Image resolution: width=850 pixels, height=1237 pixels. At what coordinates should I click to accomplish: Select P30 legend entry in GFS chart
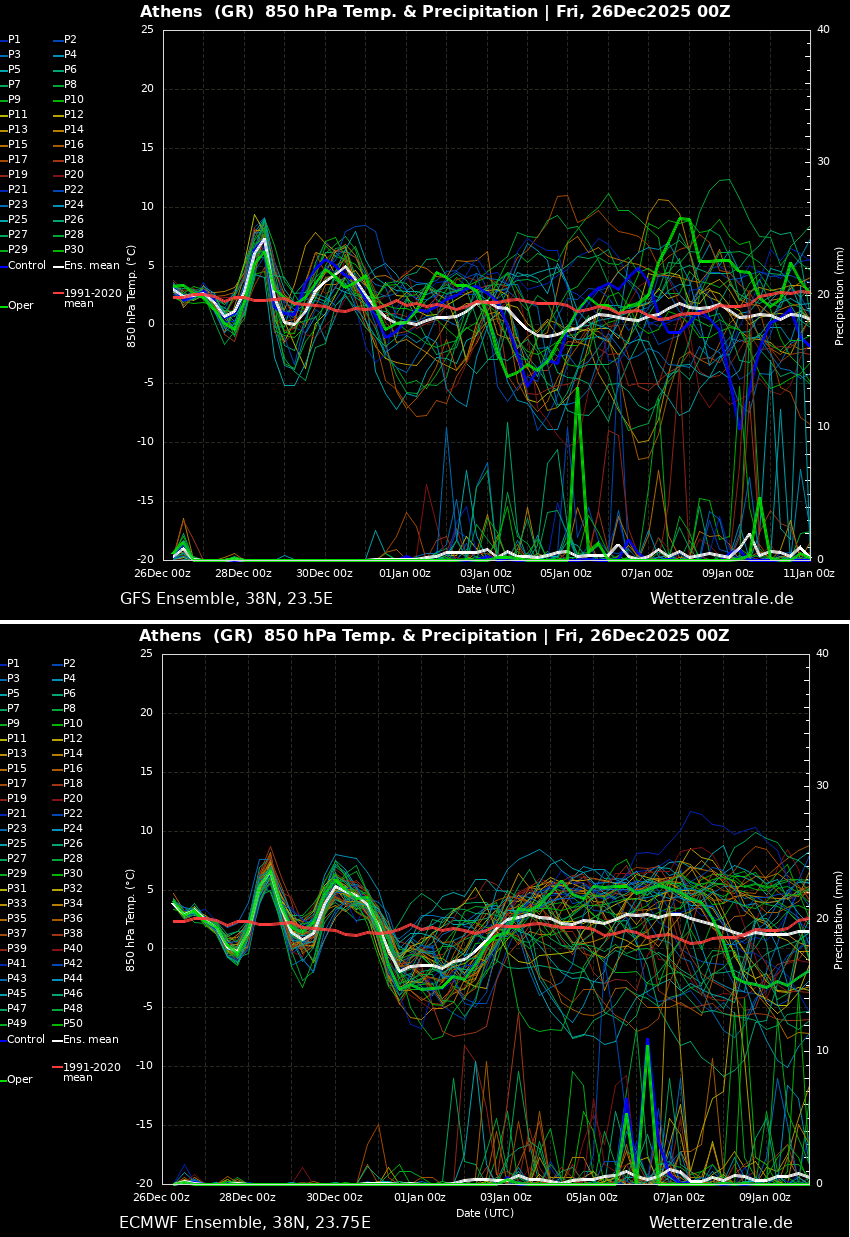click(x=73, y=250)
